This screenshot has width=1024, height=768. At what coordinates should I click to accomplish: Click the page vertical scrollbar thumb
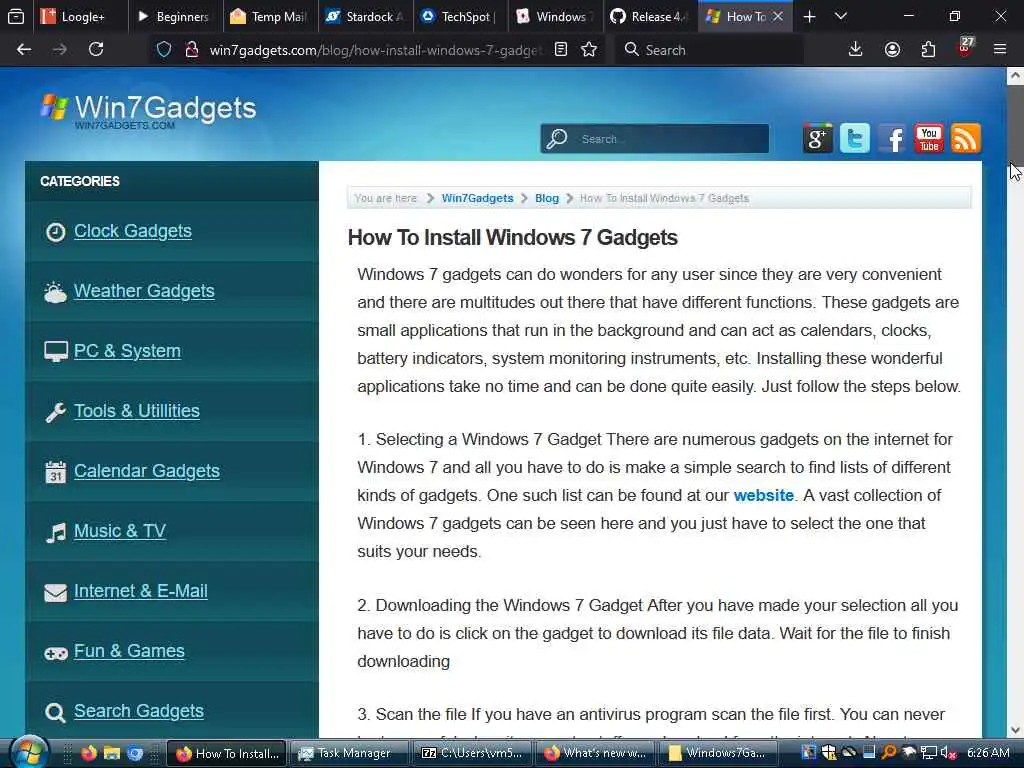point(1015,124)
